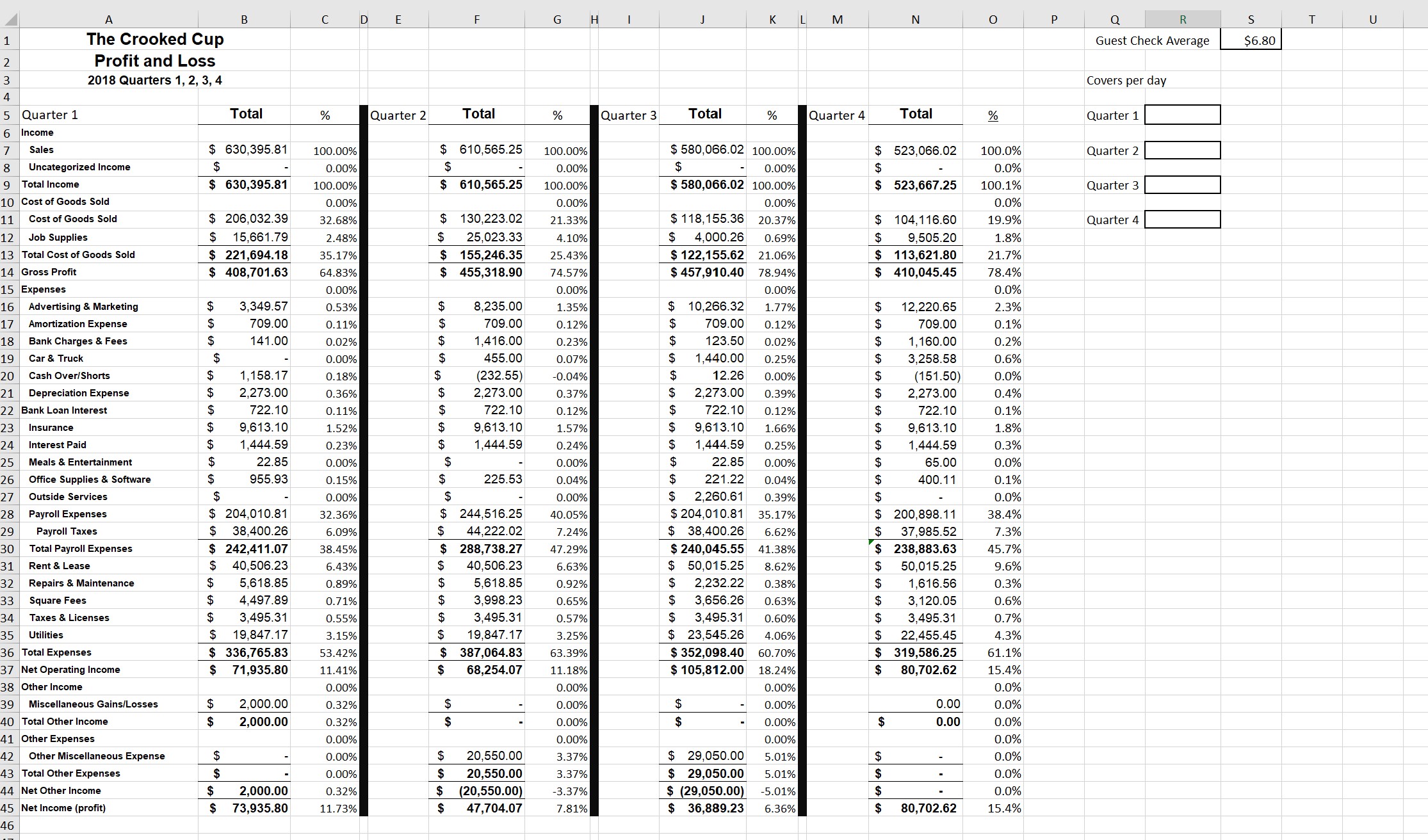Select column R header
This screenshot has height=840, width=1428.
(1182, 20)
